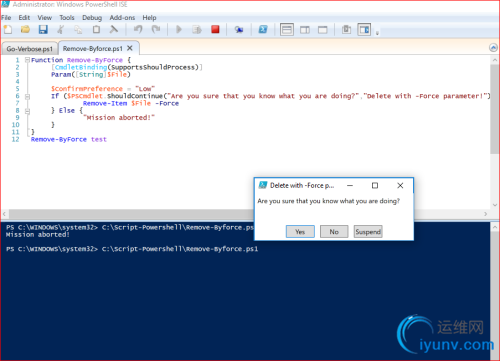Image resolution: width=500 pixels, height=361 pixels.
Task: Show script pane maximized layout icon
Action: [322, 30]
